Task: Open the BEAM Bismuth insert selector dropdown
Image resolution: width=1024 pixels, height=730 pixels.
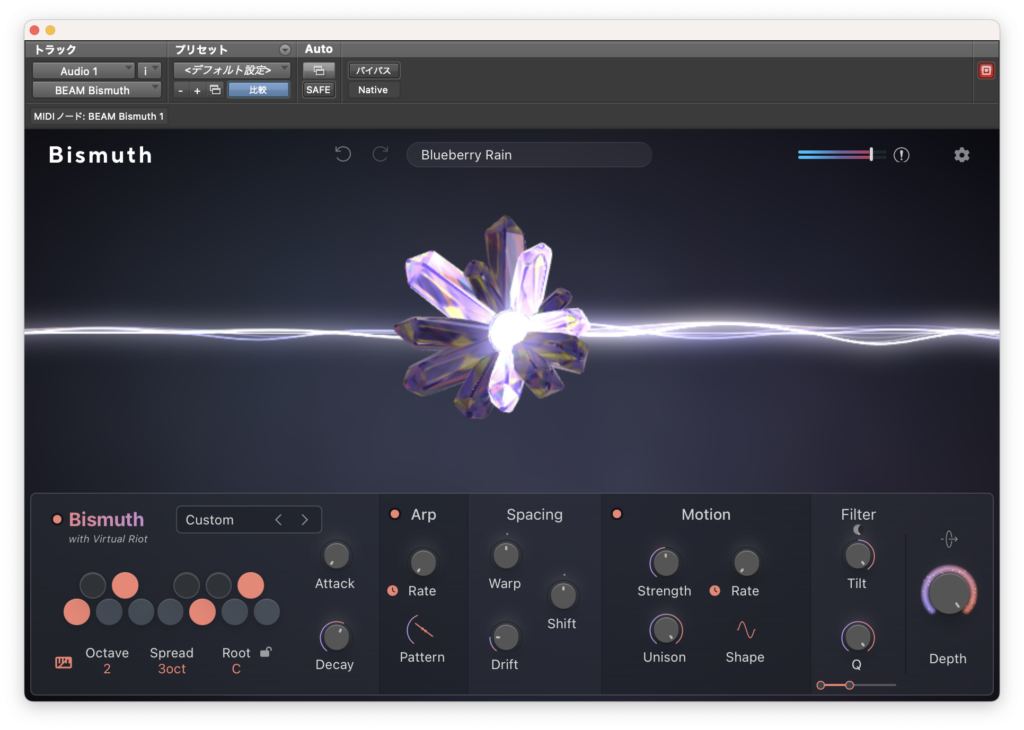Action: 97,90
